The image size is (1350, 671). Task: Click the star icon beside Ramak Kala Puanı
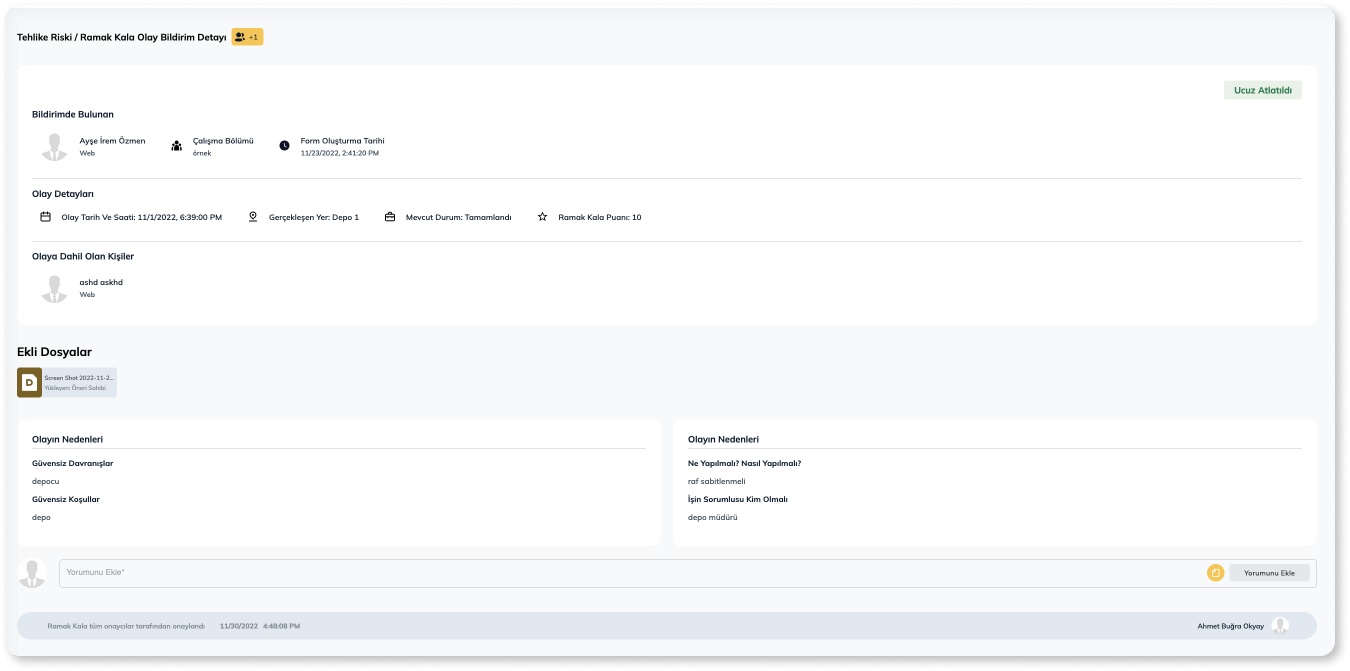[542, 217]
